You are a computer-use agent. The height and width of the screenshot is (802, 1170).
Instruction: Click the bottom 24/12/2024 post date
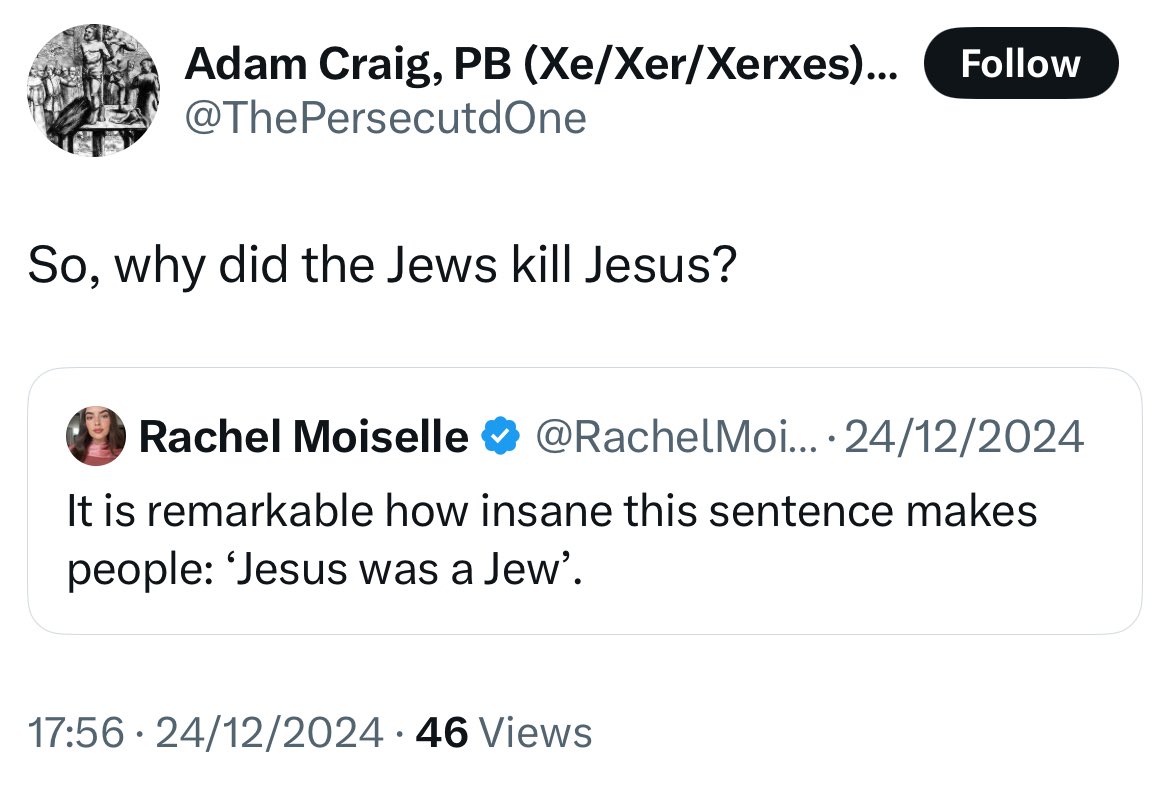(270, 733)
